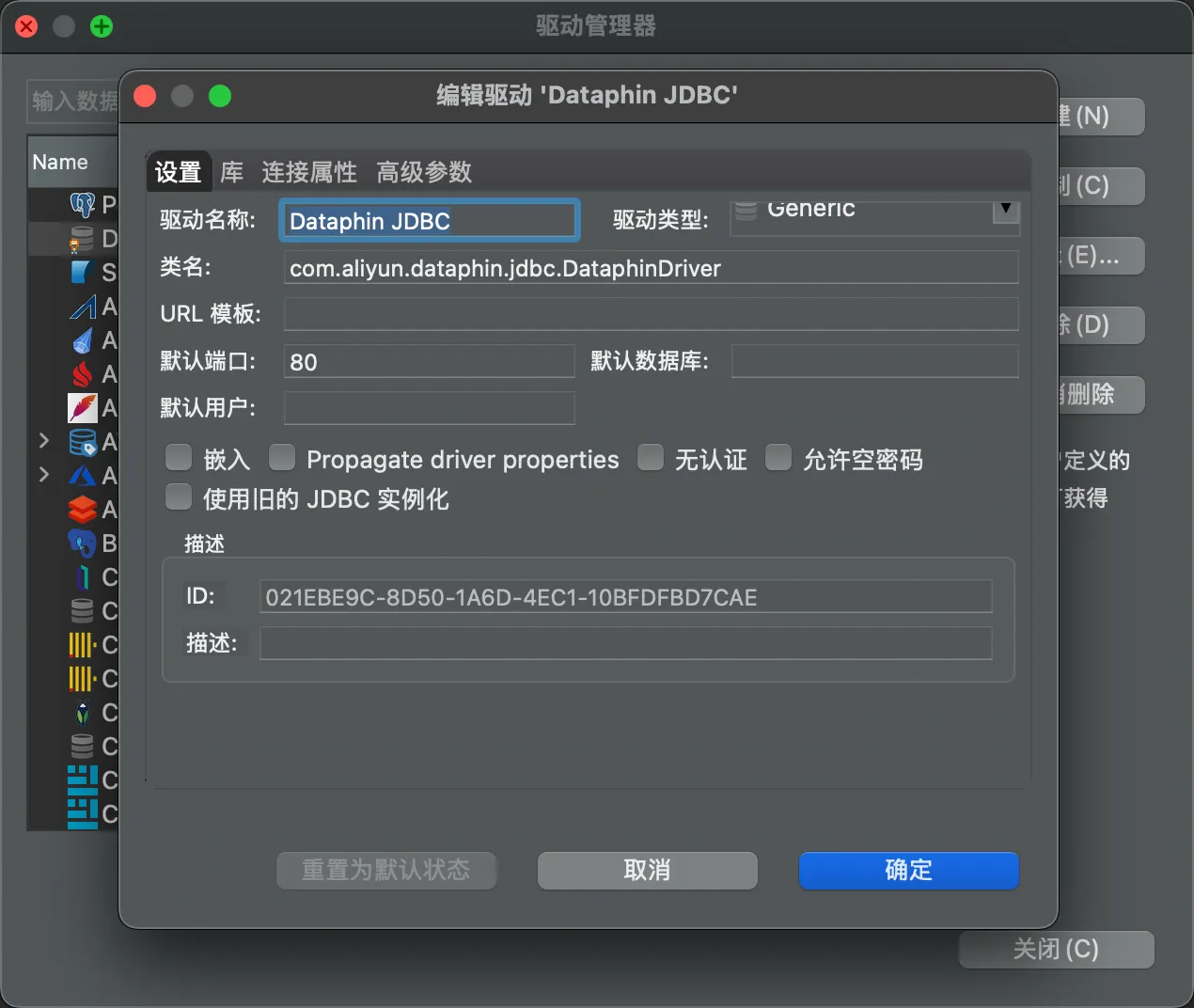Click the (D) delete button in driver manager
The height and width of the screenshot is (1008, 1194).
click(x=1101, y=325)
